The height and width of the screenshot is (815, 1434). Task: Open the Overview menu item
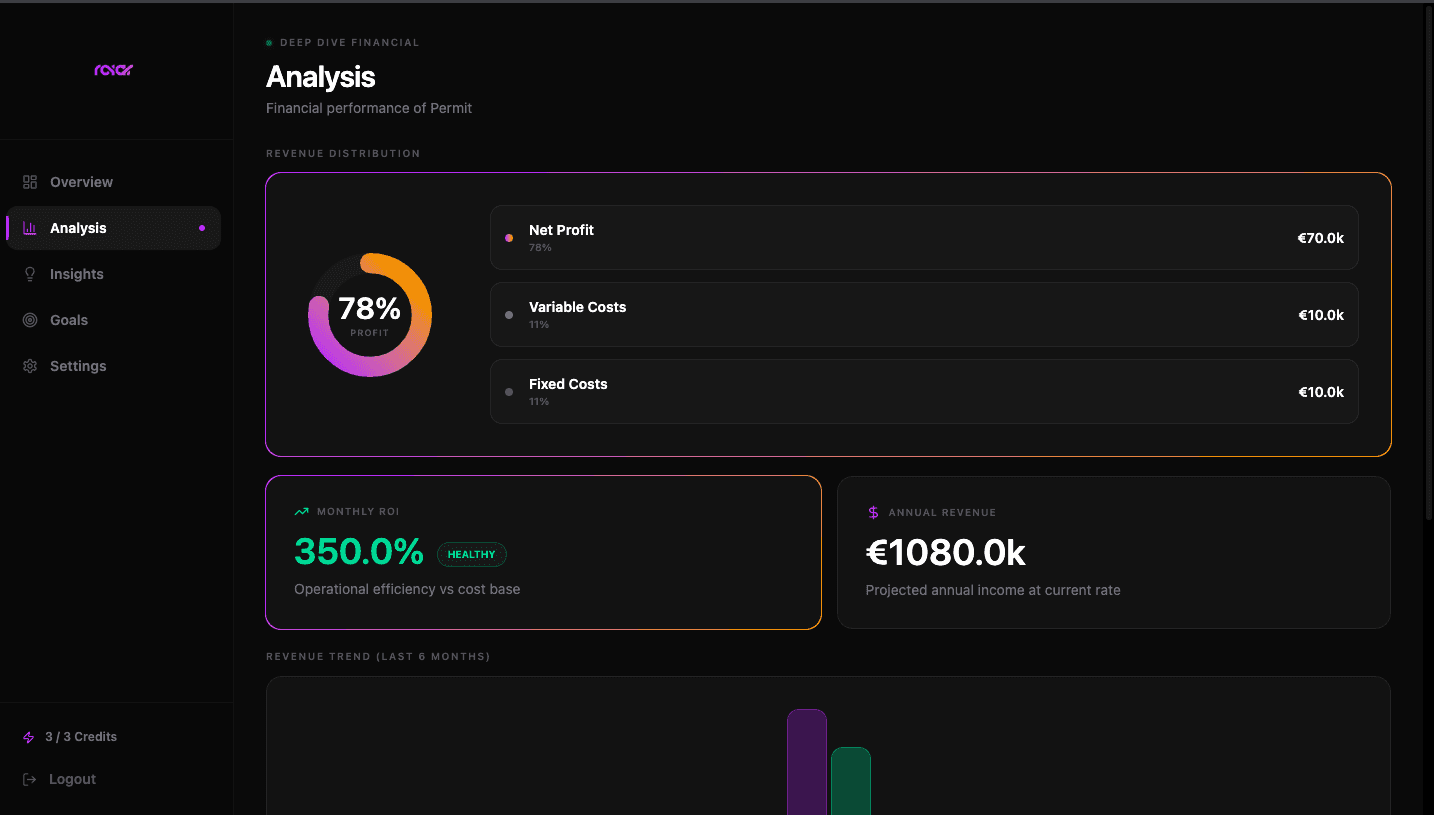pos(113,182)
